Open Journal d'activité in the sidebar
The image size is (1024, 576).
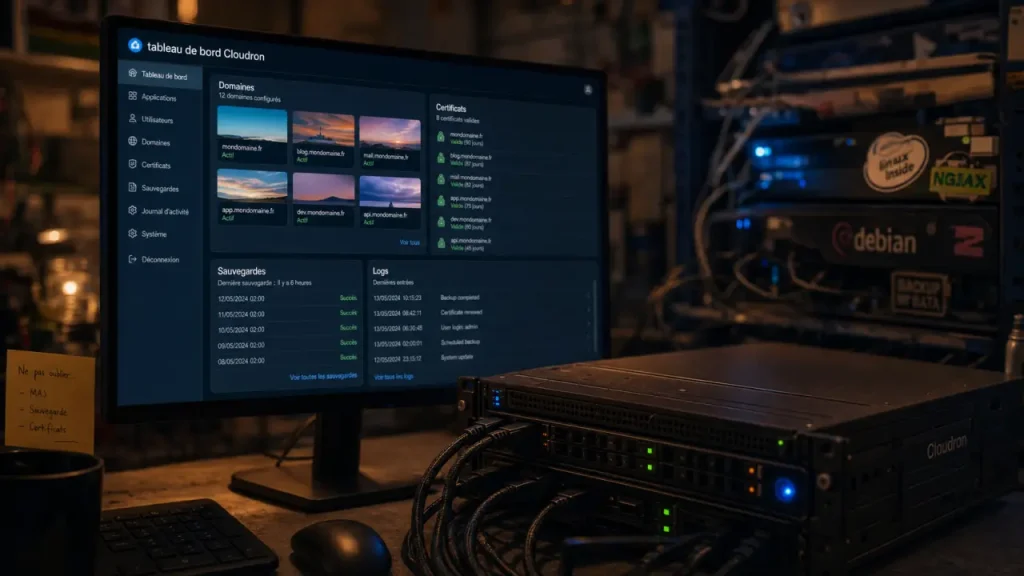click(x=159, y=211)
